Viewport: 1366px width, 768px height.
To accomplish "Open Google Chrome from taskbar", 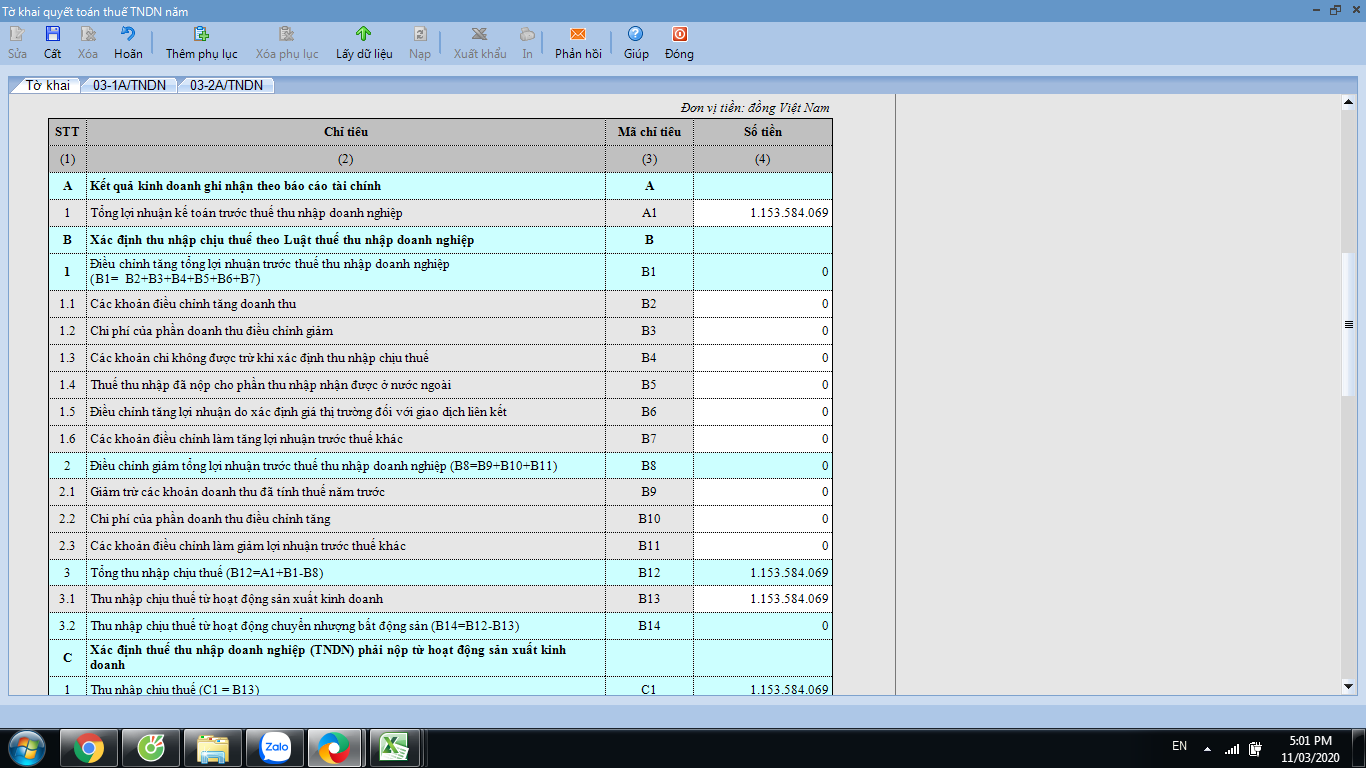I will coord(88,747).
